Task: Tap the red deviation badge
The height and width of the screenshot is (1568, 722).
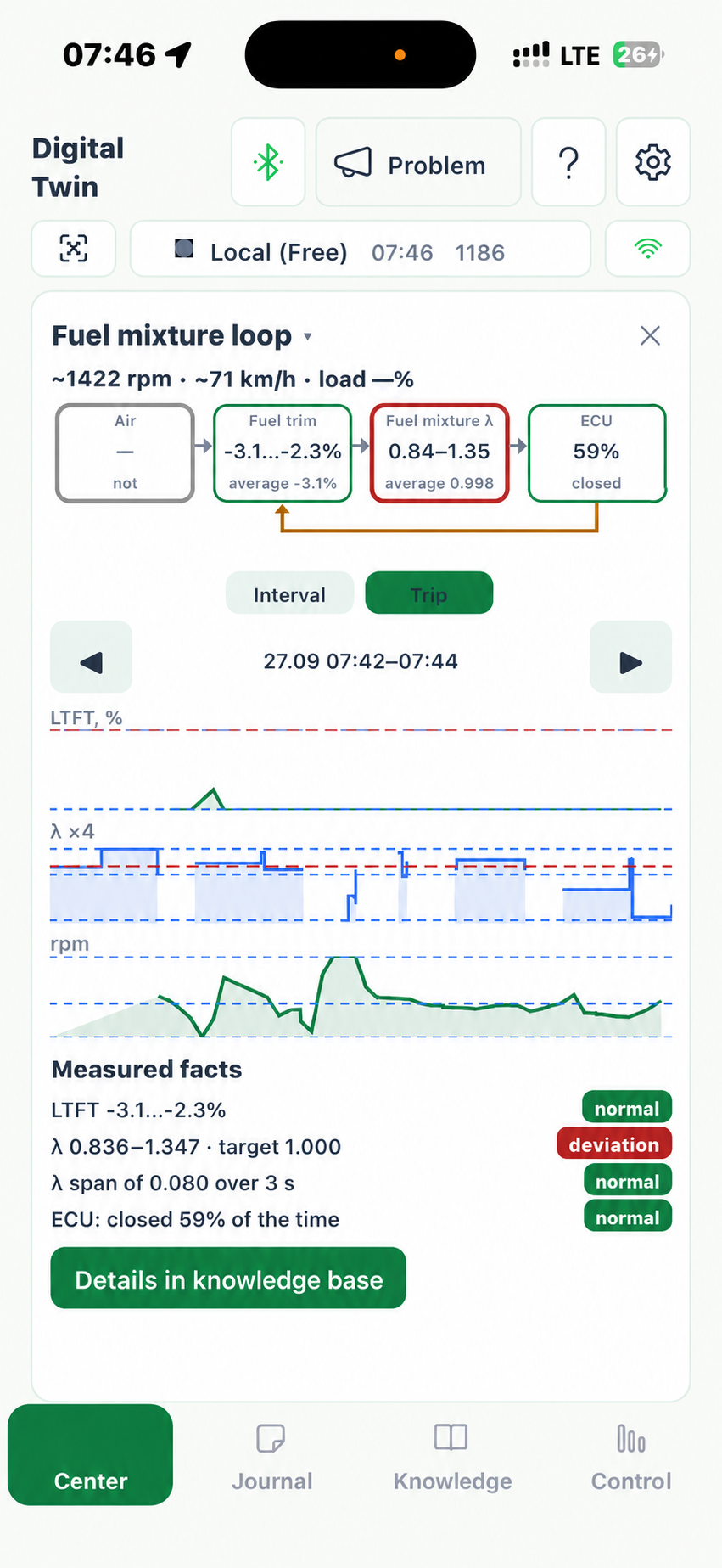Action: pyautogui.click(x=614, y=1144)
